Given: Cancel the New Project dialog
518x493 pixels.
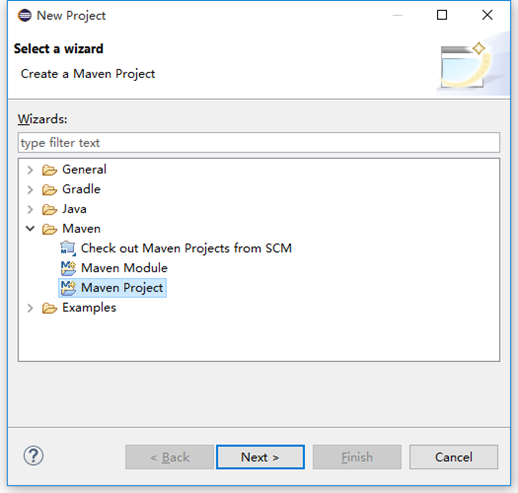Looking at the screenshot, I should [454, 457].
